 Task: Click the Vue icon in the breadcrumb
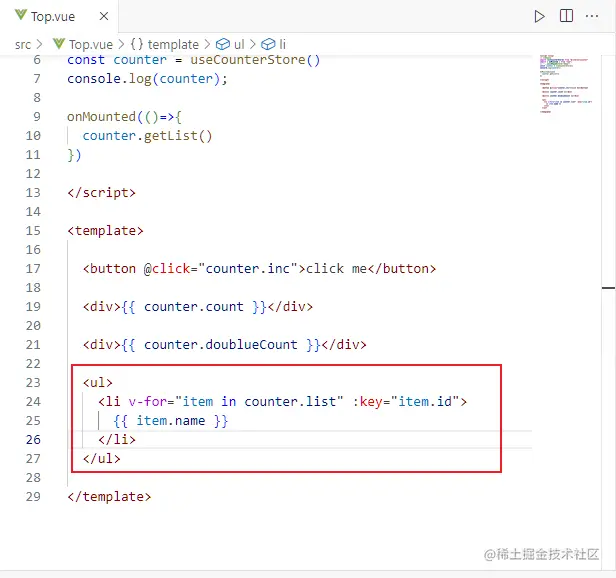pyautogui.click(x=59, y=44)
